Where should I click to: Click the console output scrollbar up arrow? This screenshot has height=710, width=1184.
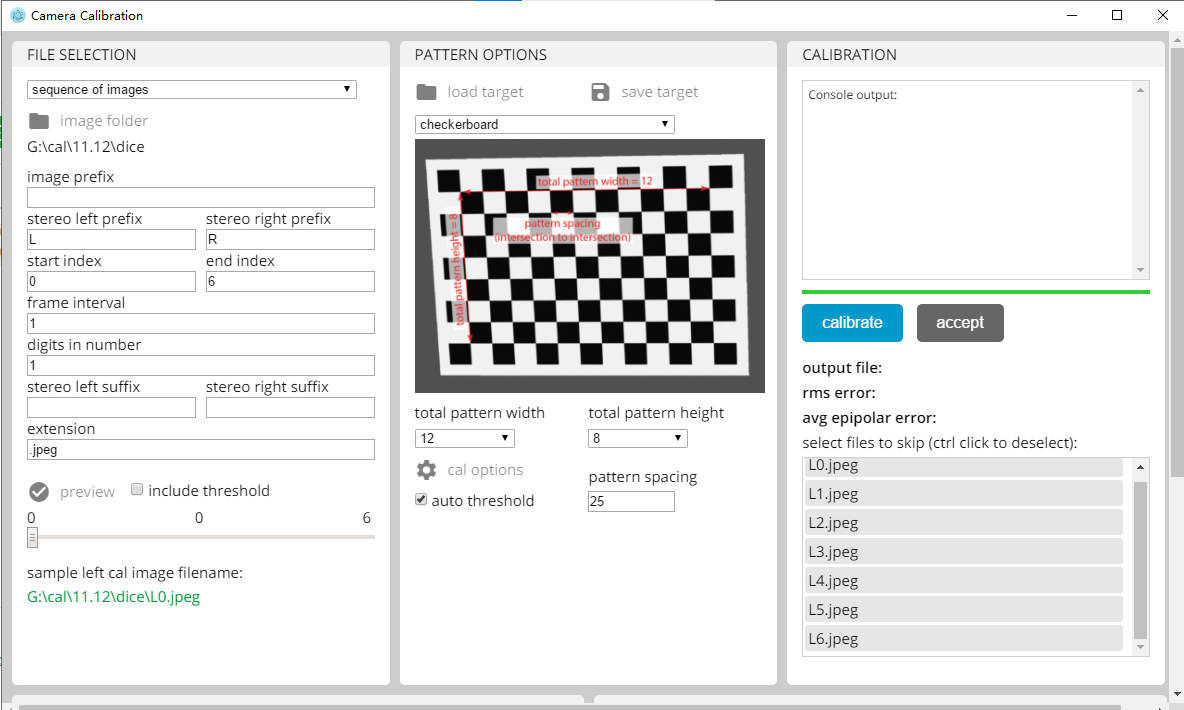[1140, 90]
